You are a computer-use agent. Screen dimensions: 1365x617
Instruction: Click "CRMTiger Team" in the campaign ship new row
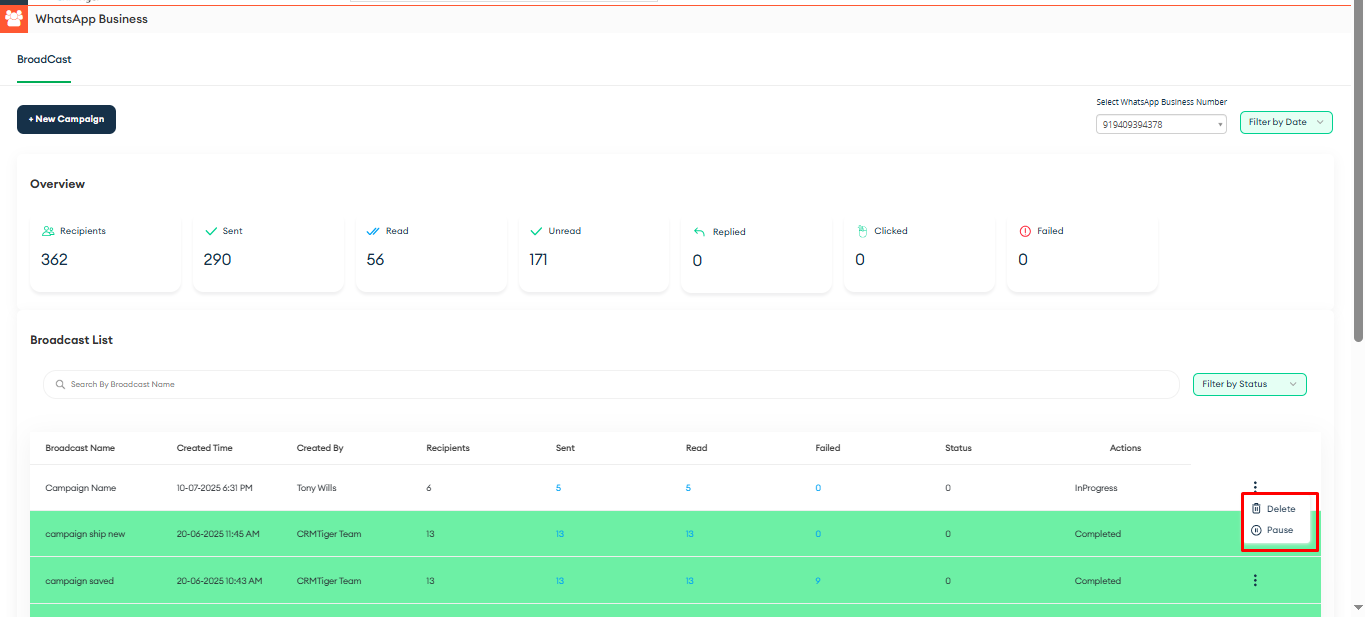pyautogui.click(x=329, y=534)
